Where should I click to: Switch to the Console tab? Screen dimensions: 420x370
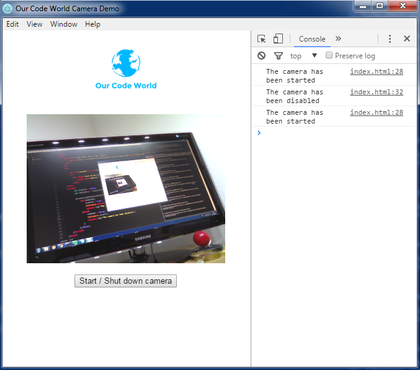312,39
